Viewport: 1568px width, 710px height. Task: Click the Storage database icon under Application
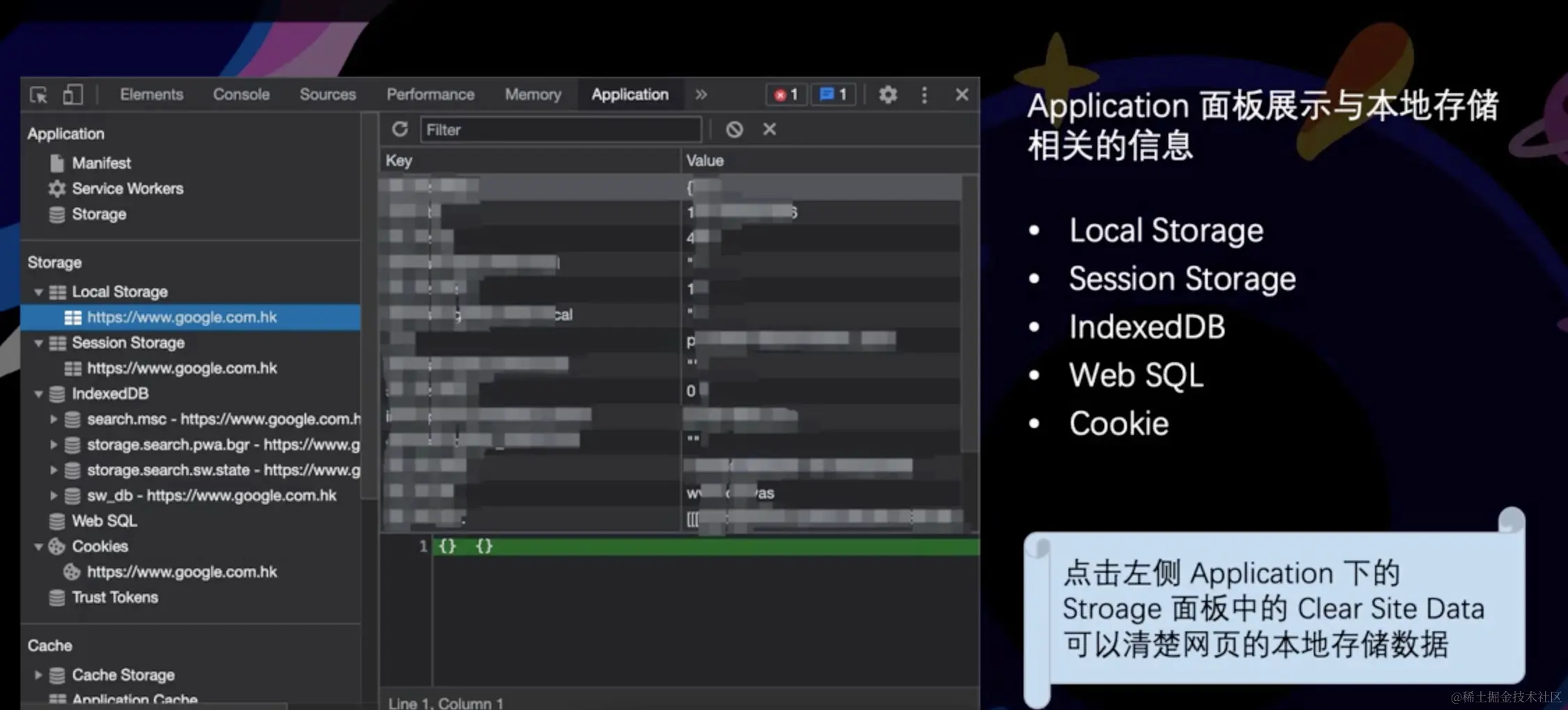pyautogui.click(x=57, y=215)
